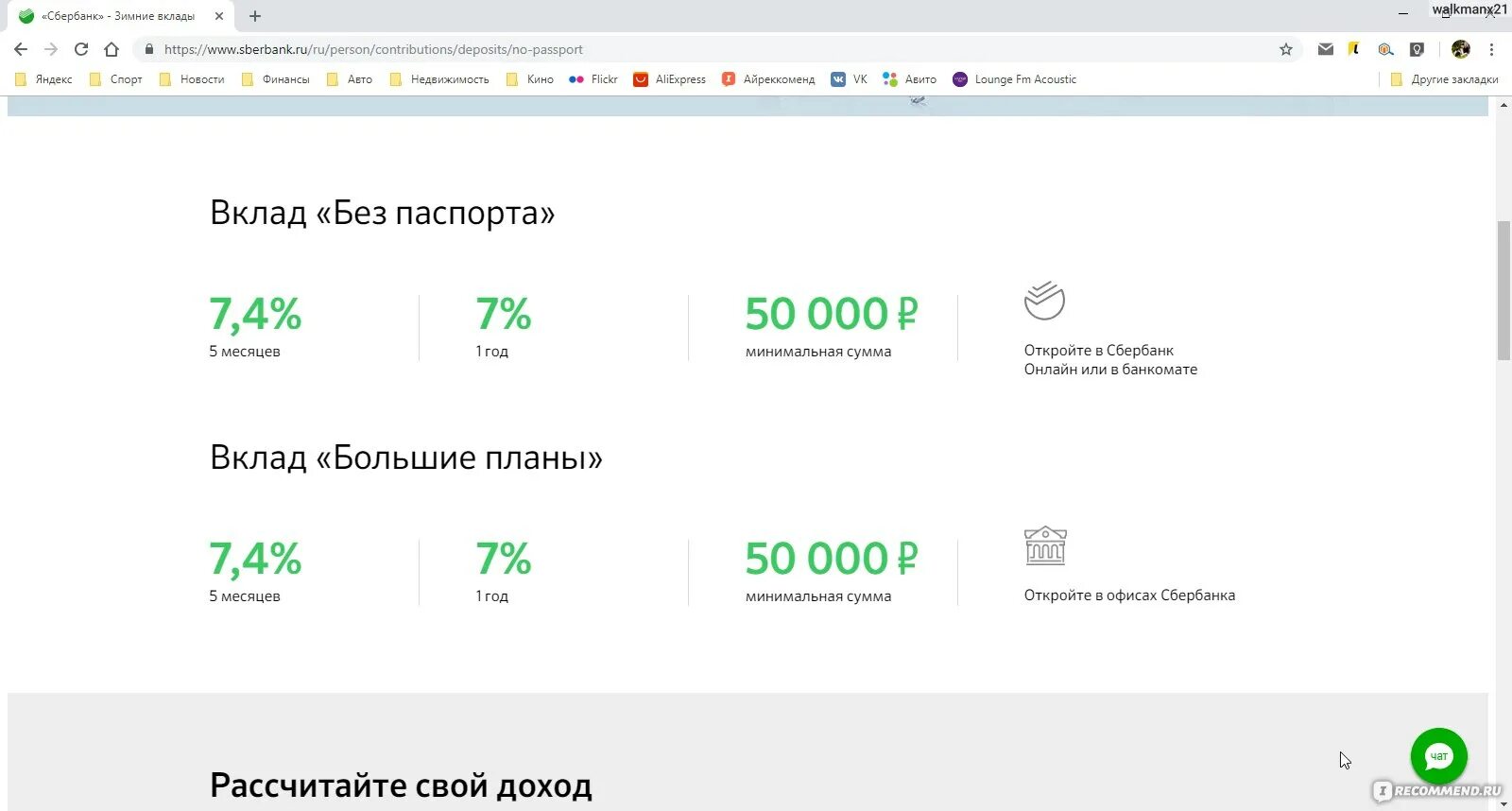This screenshot has height=811, width=1512.
Task: Bookmark this page with the star
Action: click(1286, 49)
